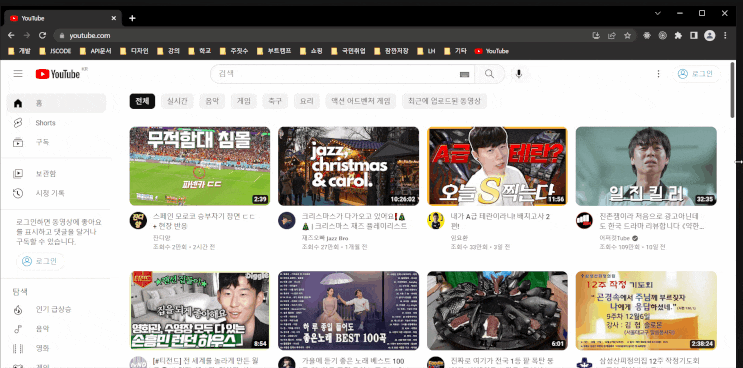Viewport: 743px width, 368px height.
Task: Select 홈 in the sidebar
Action: coord(56,103)
